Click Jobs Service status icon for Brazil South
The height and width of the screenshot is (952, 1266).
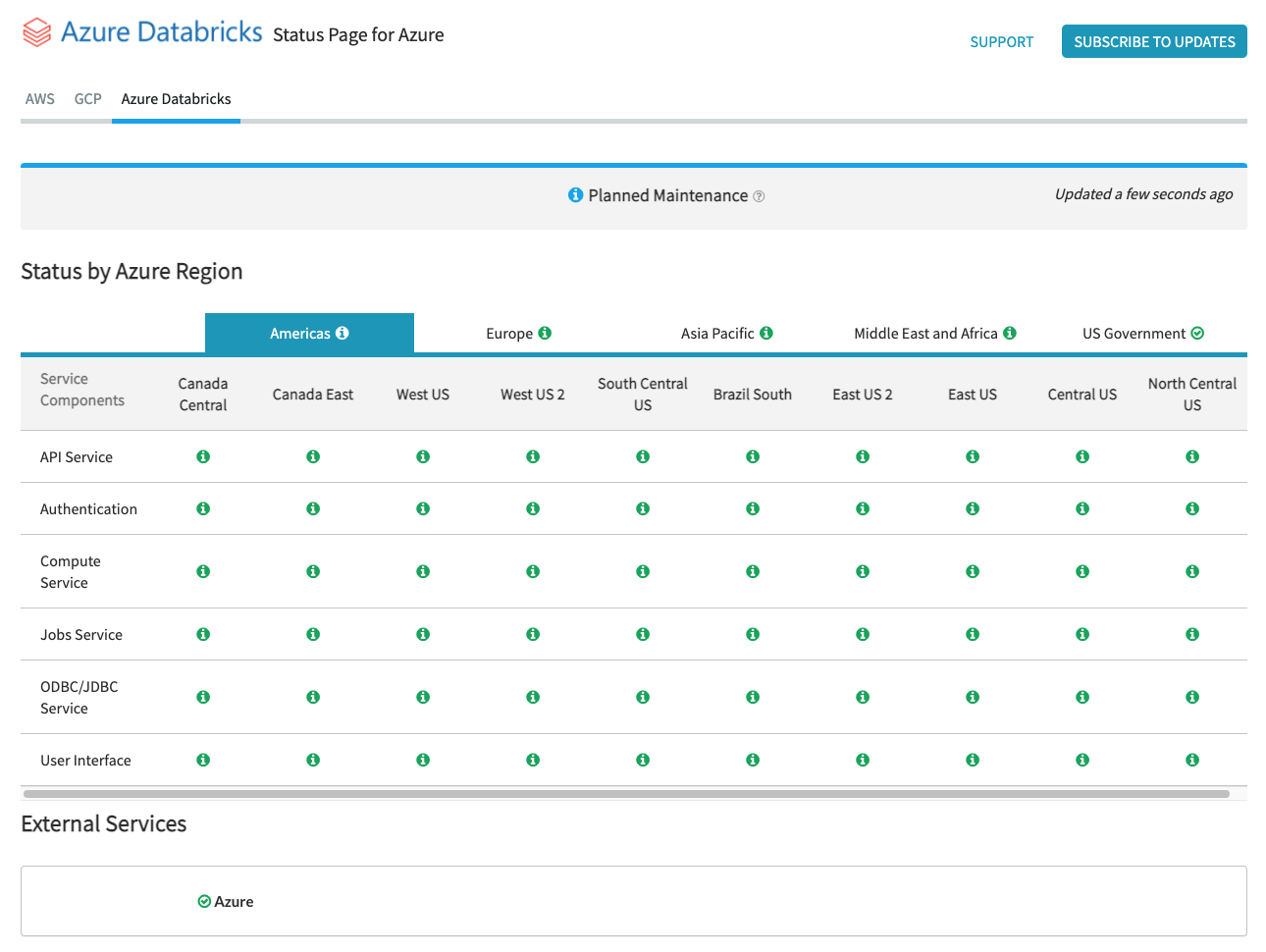coord(753,634)
